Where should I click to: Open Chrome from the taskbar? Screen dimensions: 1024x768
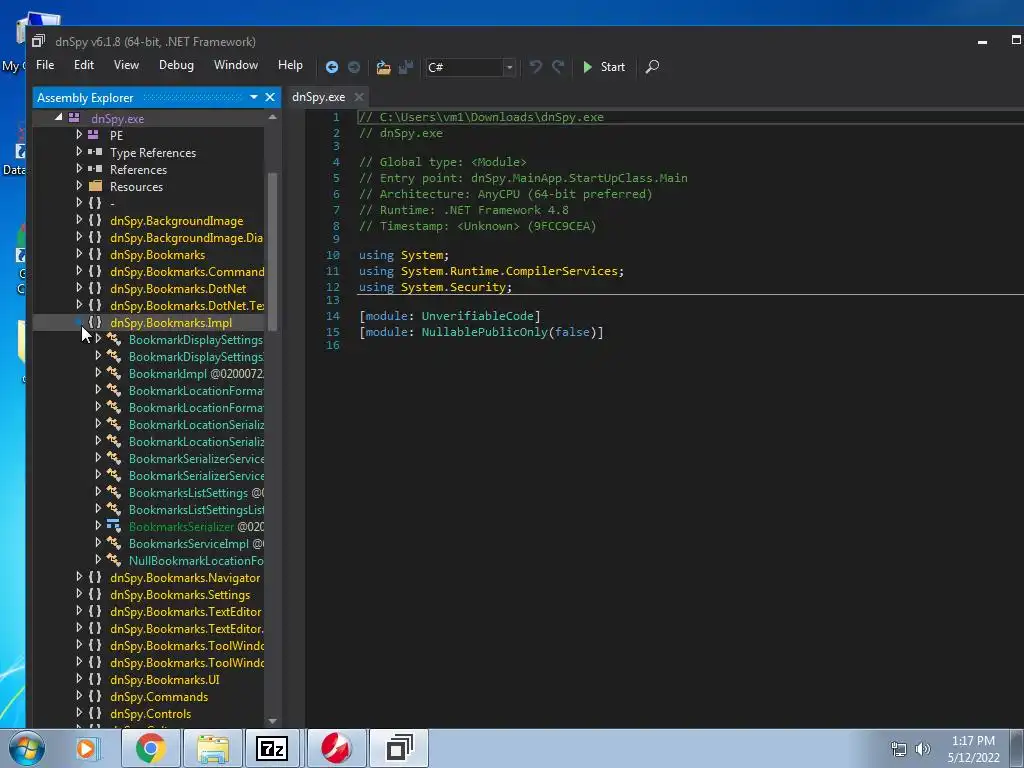coord(150,748)
